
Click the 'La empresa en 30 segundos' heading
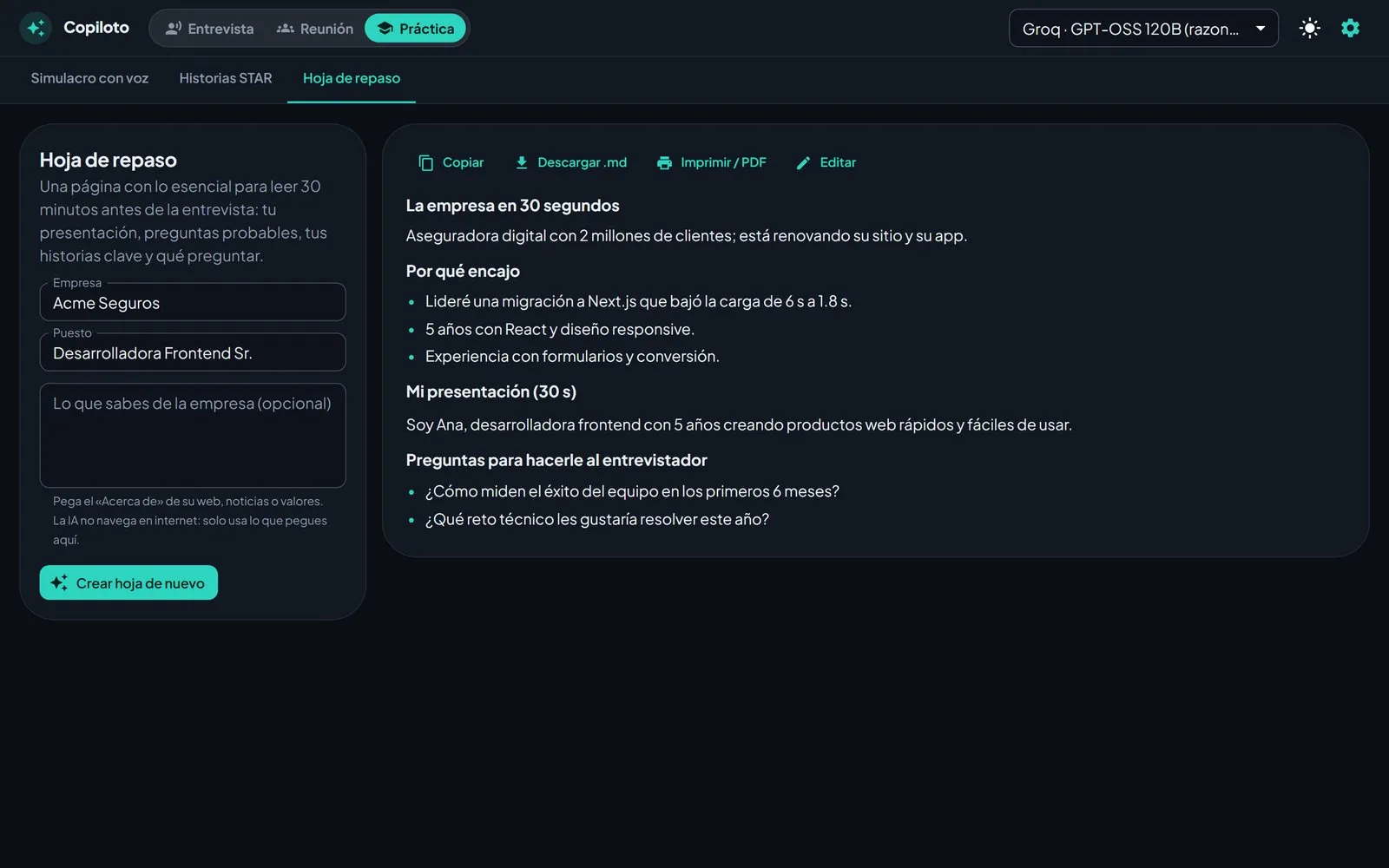[x=512, y=206]
